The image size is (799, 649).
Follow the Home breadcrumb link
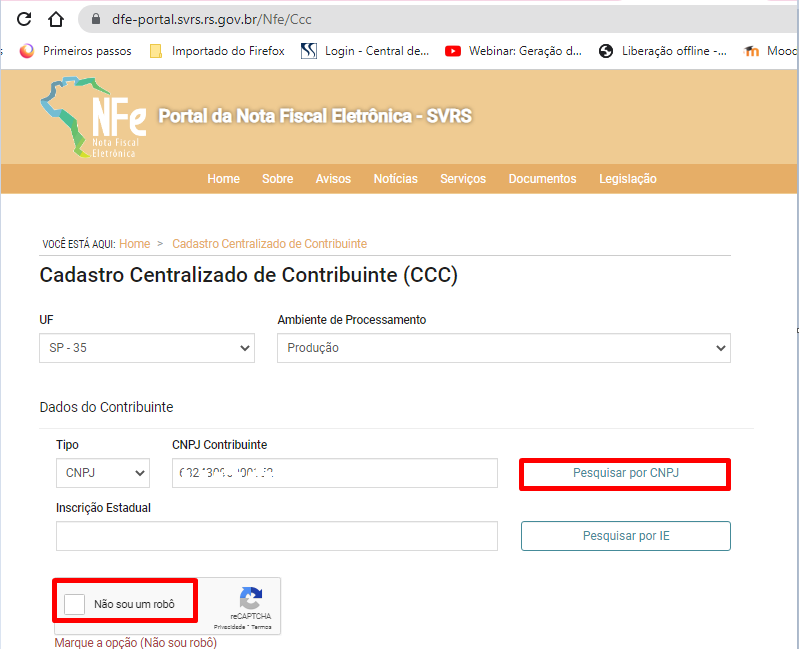point(134,244)
